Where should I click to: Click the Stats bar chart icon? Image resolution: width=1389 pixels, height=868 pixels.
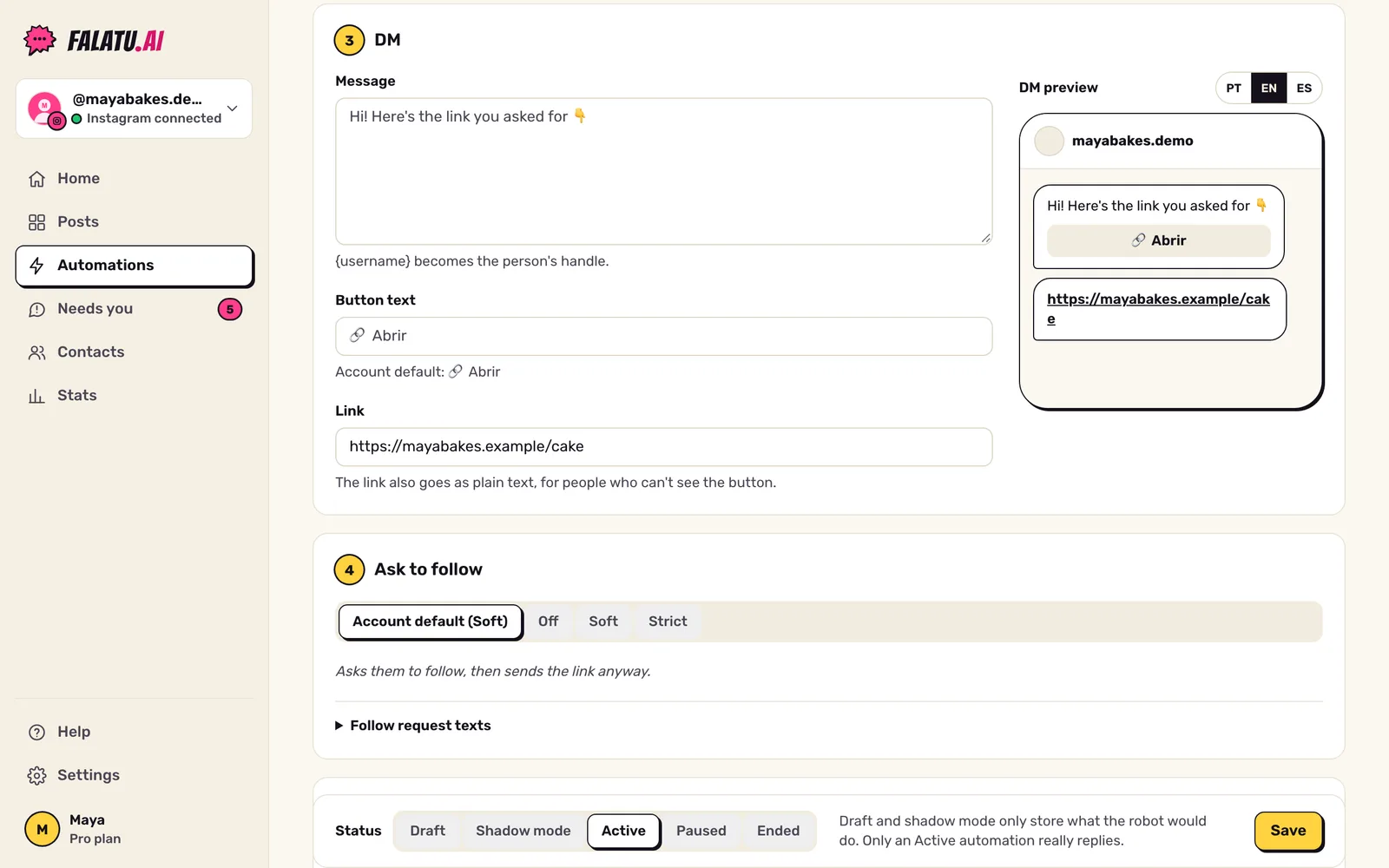36,396
